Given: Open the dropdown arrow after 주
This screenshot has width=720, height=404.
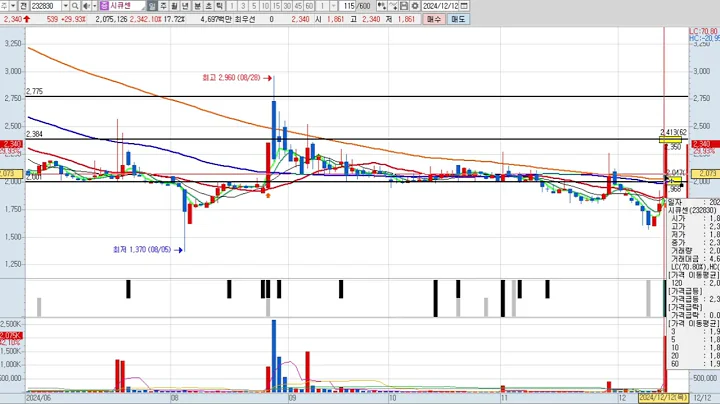Looking at the screenshot, I should pyautogui.click(x=13, y=6).
